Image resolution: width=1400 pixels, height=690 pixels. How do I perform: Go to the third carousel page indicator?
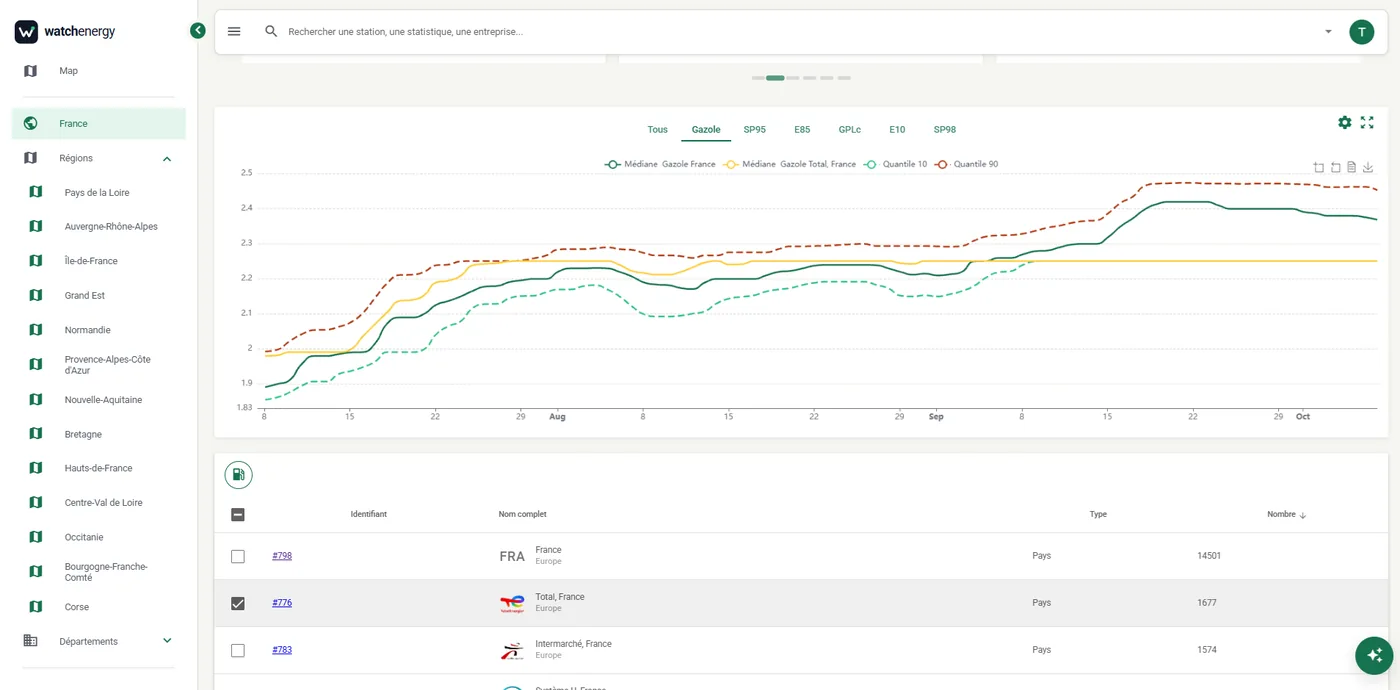point(793,78)
